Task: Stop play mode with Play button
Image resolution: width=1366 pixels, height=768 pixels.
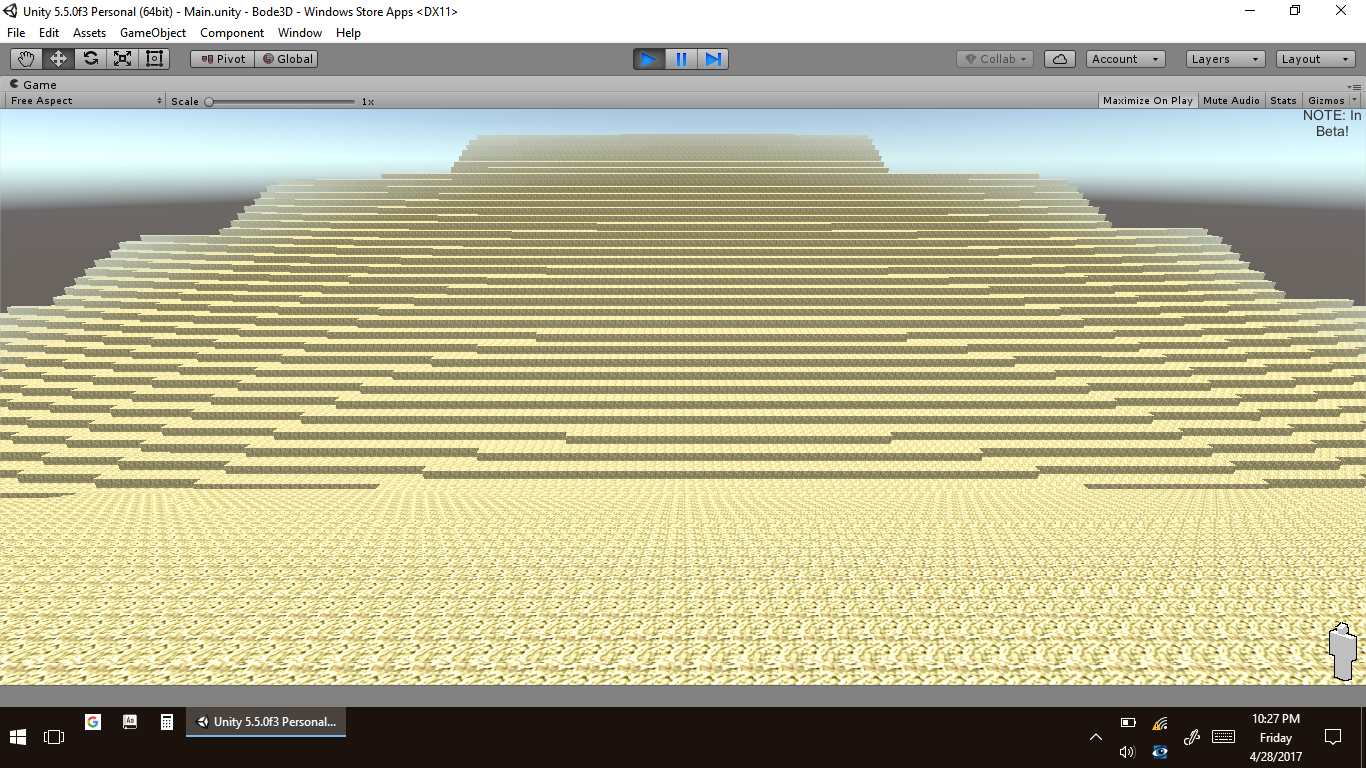Action: point(649,59)
